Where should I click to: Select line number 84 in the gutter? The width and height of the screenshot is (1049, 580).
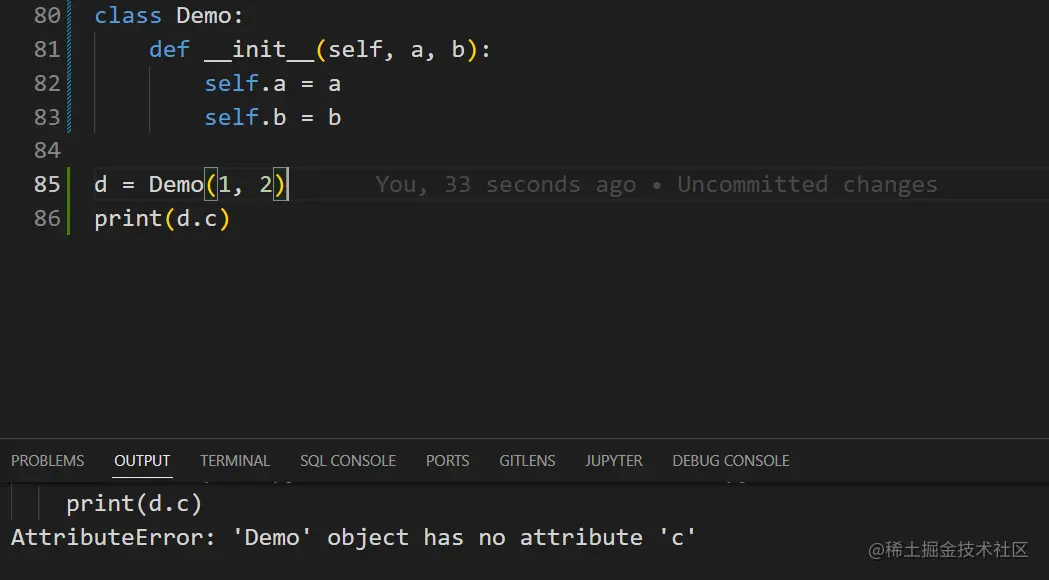click(46, 150)
